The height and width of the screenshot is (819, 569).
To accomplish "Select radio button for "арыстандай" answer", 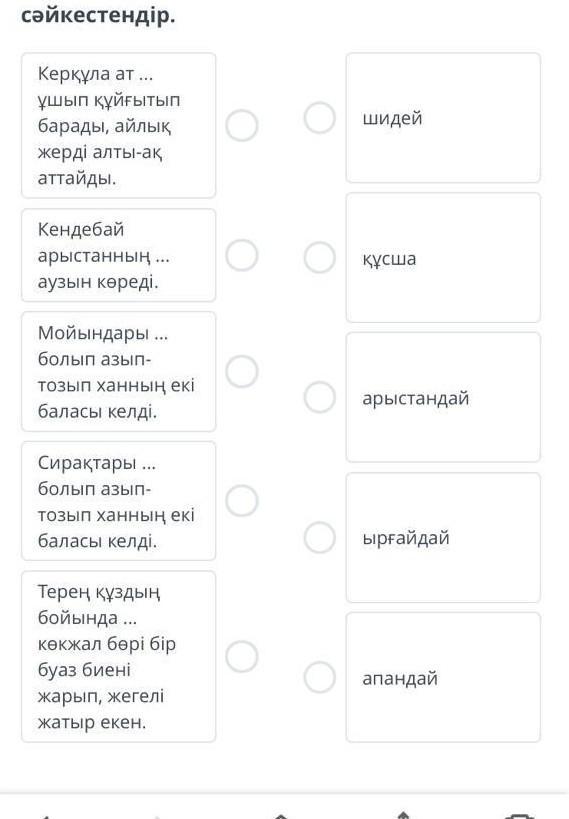I will (x=320, y=397).
